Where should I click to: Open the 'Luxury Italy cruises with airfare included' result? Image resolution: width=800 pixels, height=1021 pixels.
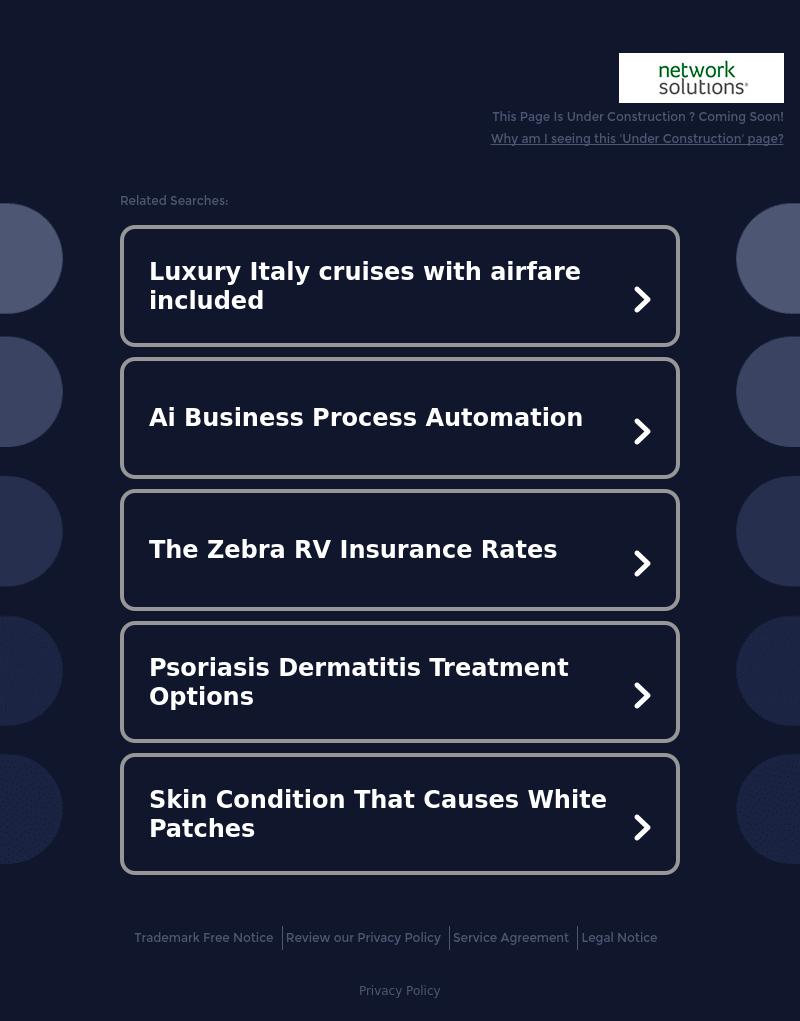365,286
